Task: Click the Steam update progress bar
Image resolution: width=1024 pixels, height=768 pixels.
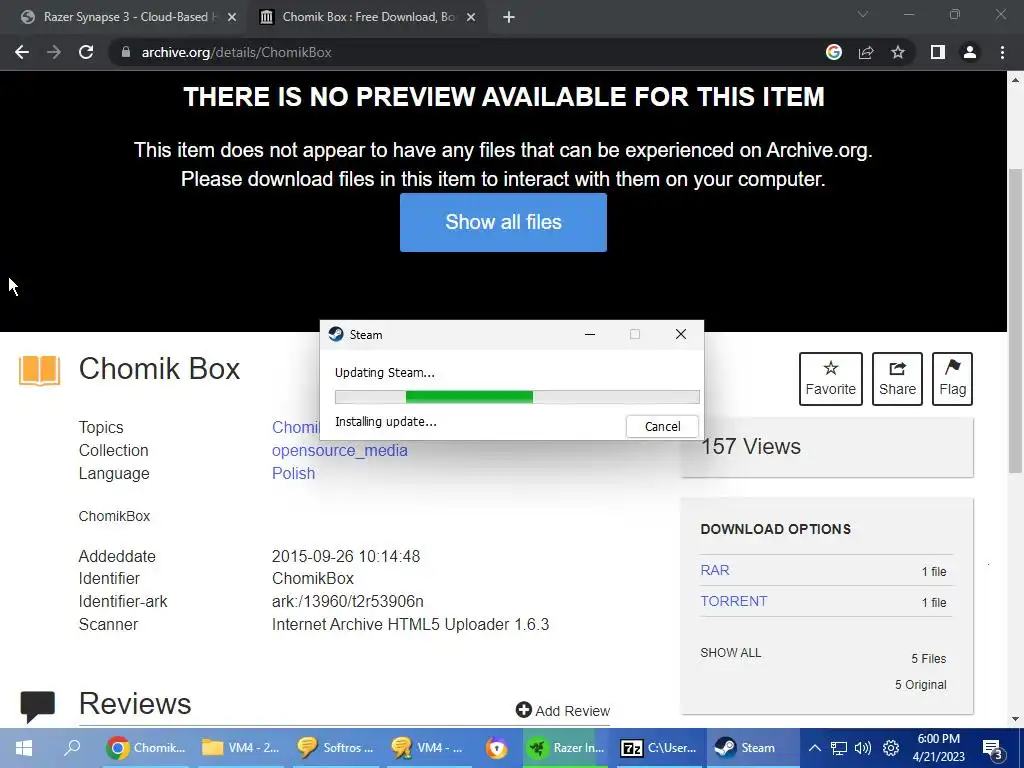Action: (517, 396)
